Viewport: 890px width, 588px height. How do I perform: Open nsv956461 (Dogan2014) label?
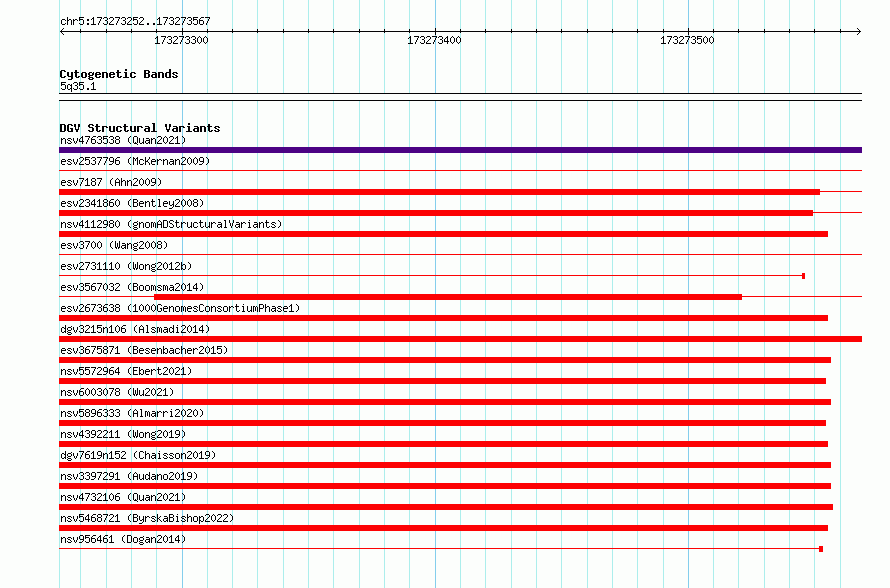click(123, 539)
